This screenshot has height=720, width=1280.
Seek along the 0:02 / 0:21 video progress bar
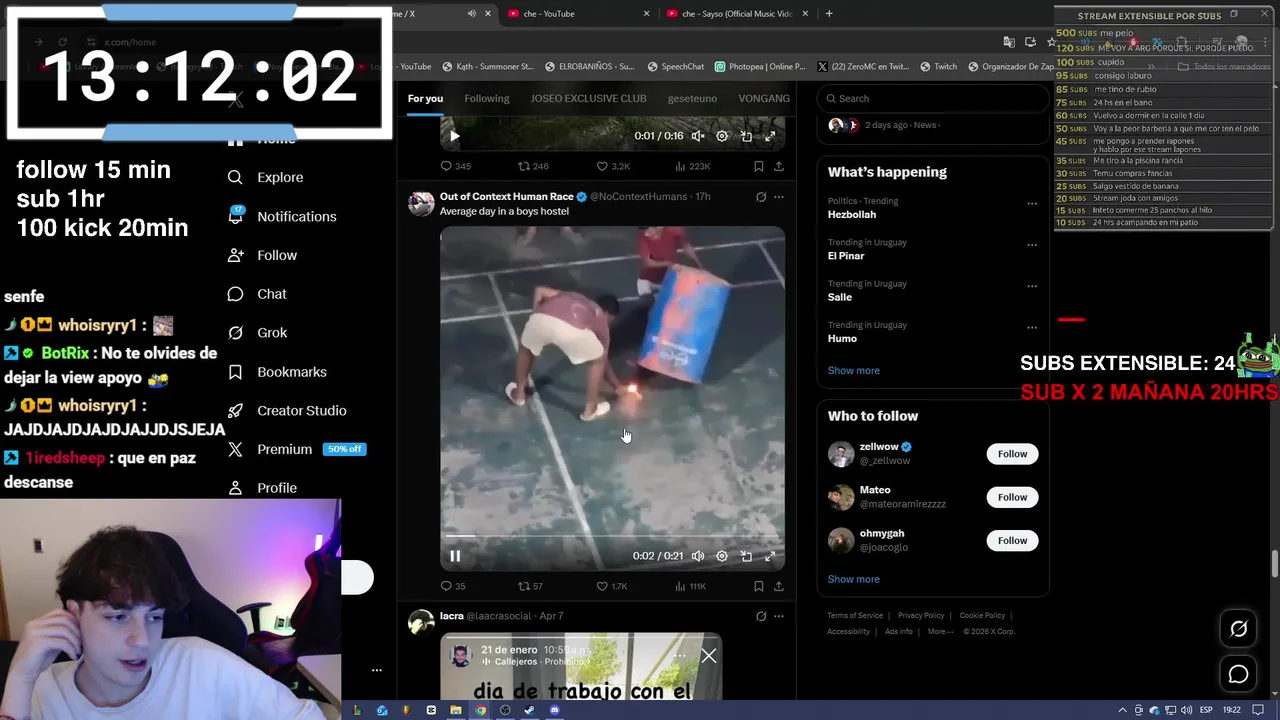[612, 537]
